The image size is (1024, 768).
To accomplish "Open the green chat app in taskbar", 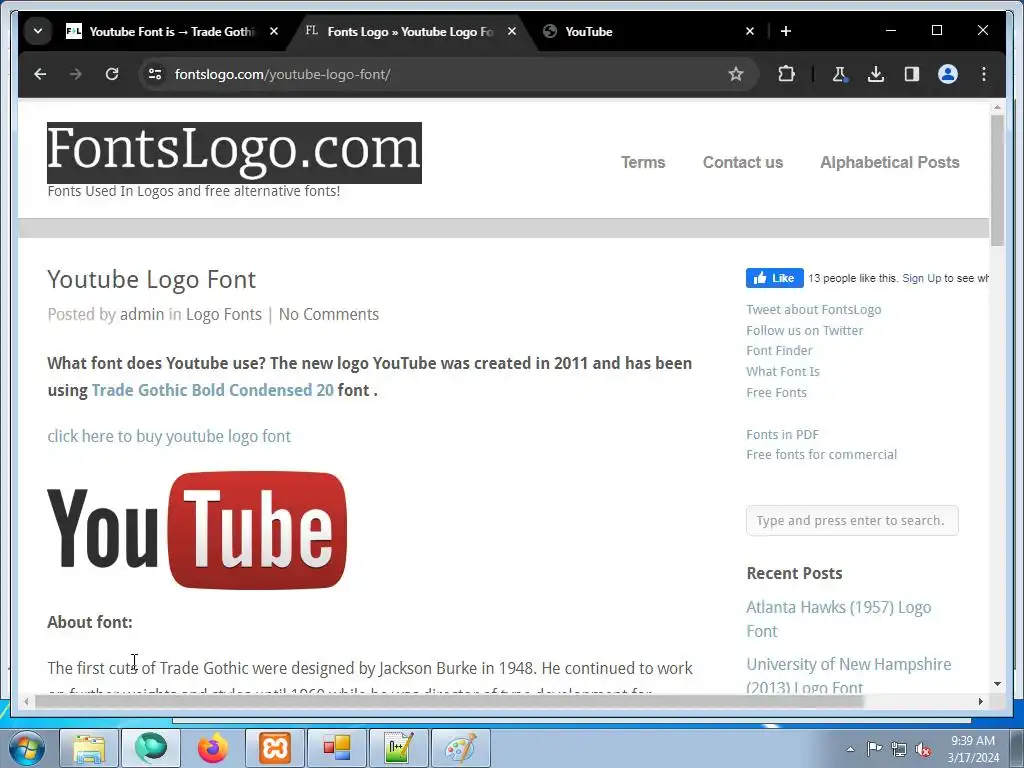I will tap(151, 748).
